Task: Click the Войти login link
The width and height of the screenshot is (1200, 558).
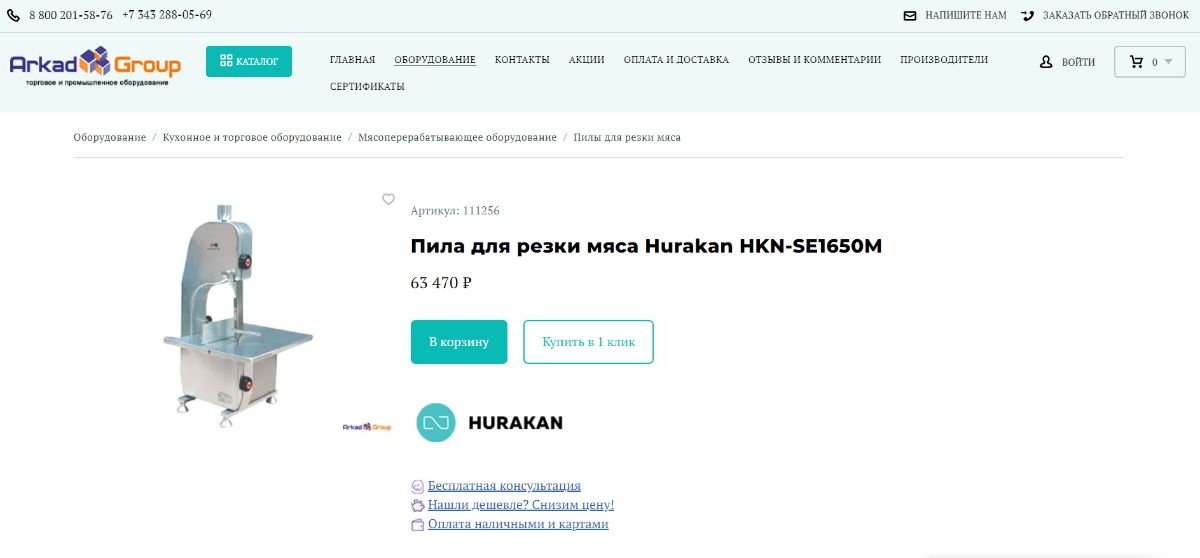Action: [x=1078, y=62]
